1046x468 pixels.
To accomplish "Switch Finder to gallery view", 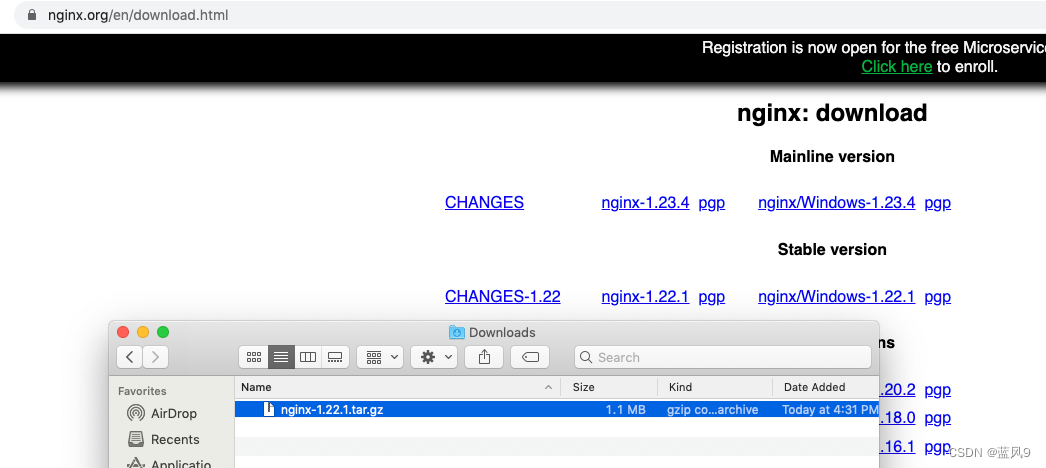I will click(335, 357).
